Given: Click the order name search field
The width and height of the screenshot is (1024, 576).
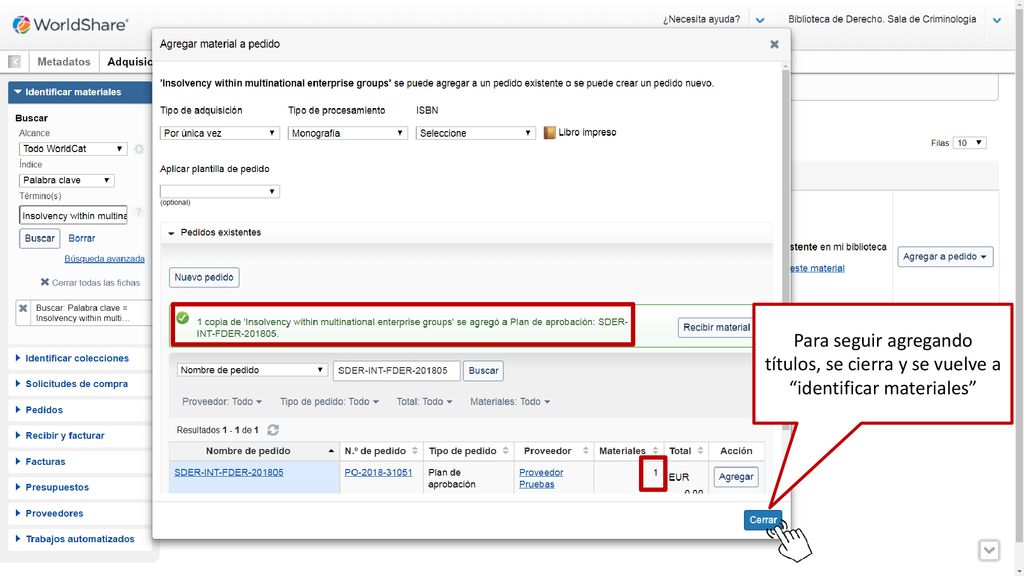Looking at the screenshot, I should (396, 370).
